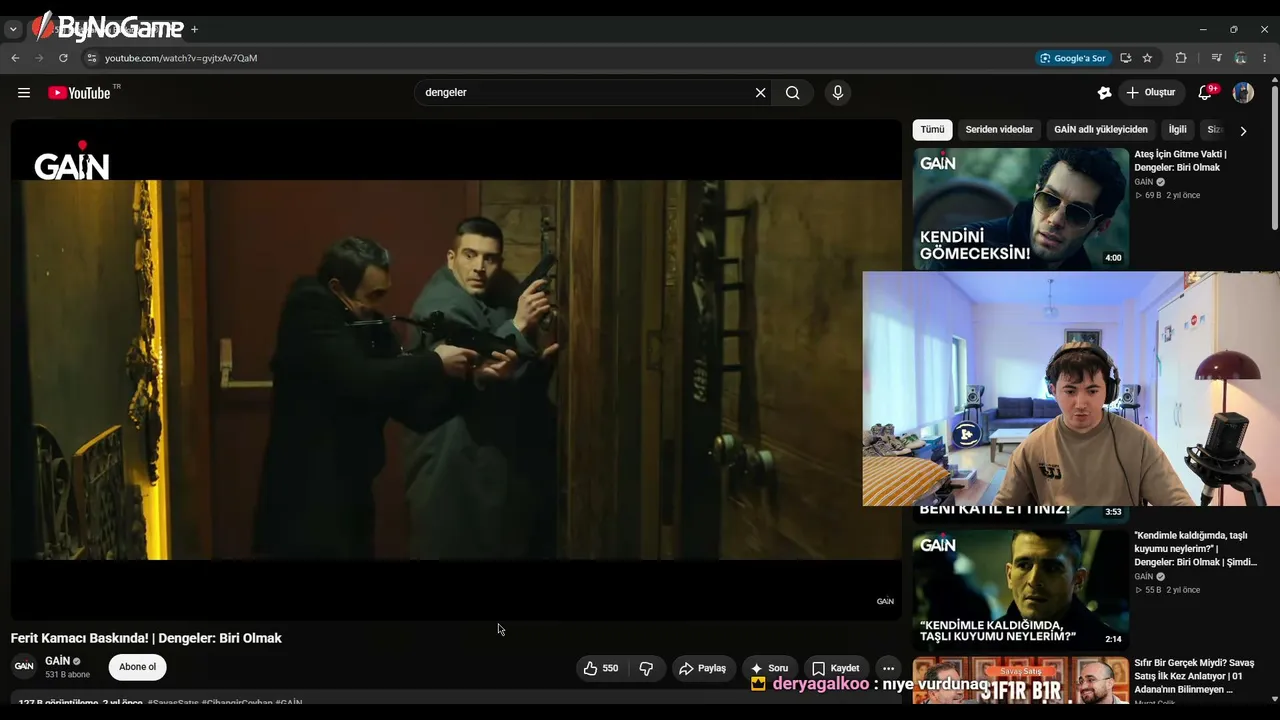Save the video with 'Kaydet'
The height and width of the screenshot is (720, 1280).
pos(835,668)
